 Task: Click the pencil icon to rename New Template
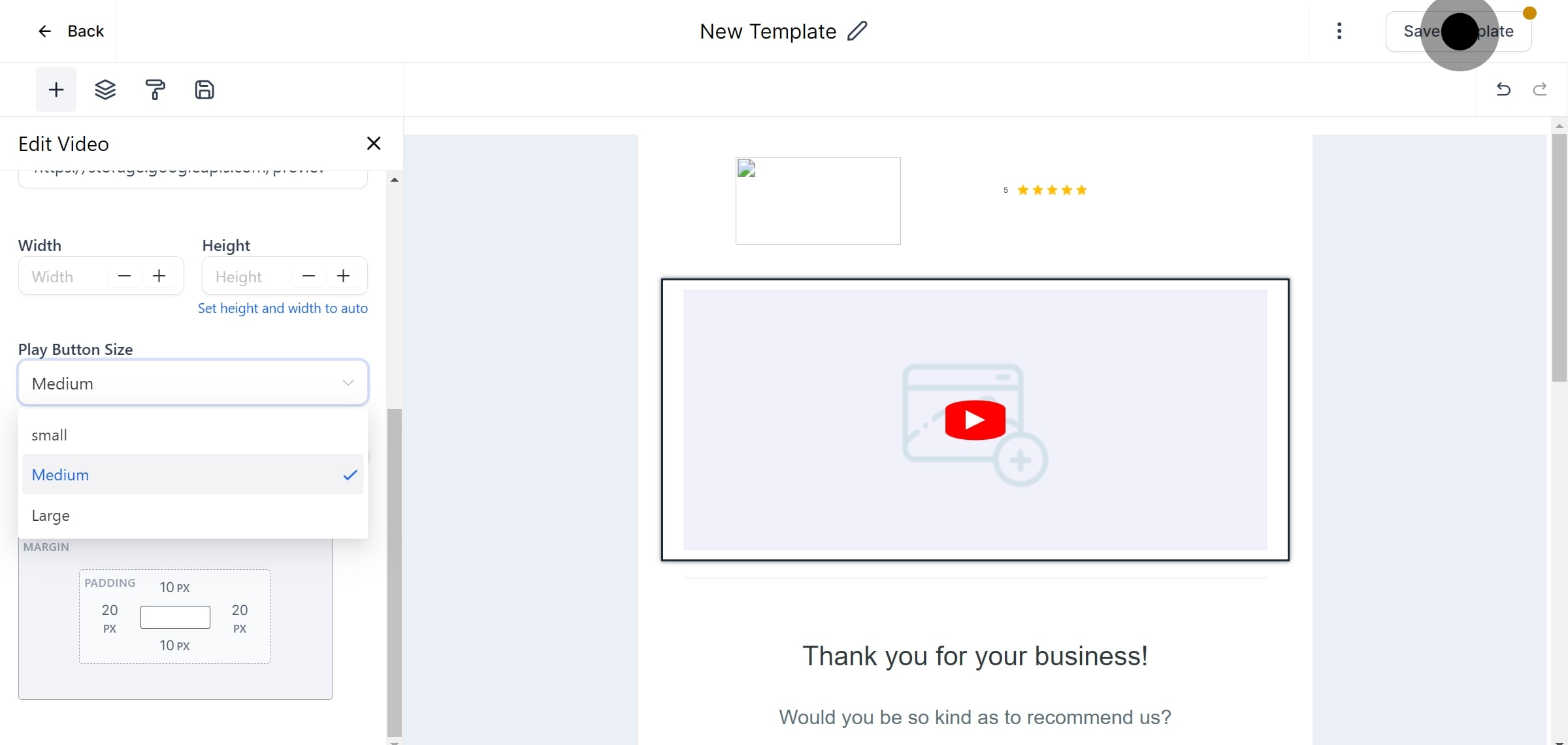[x=858, y=31]
